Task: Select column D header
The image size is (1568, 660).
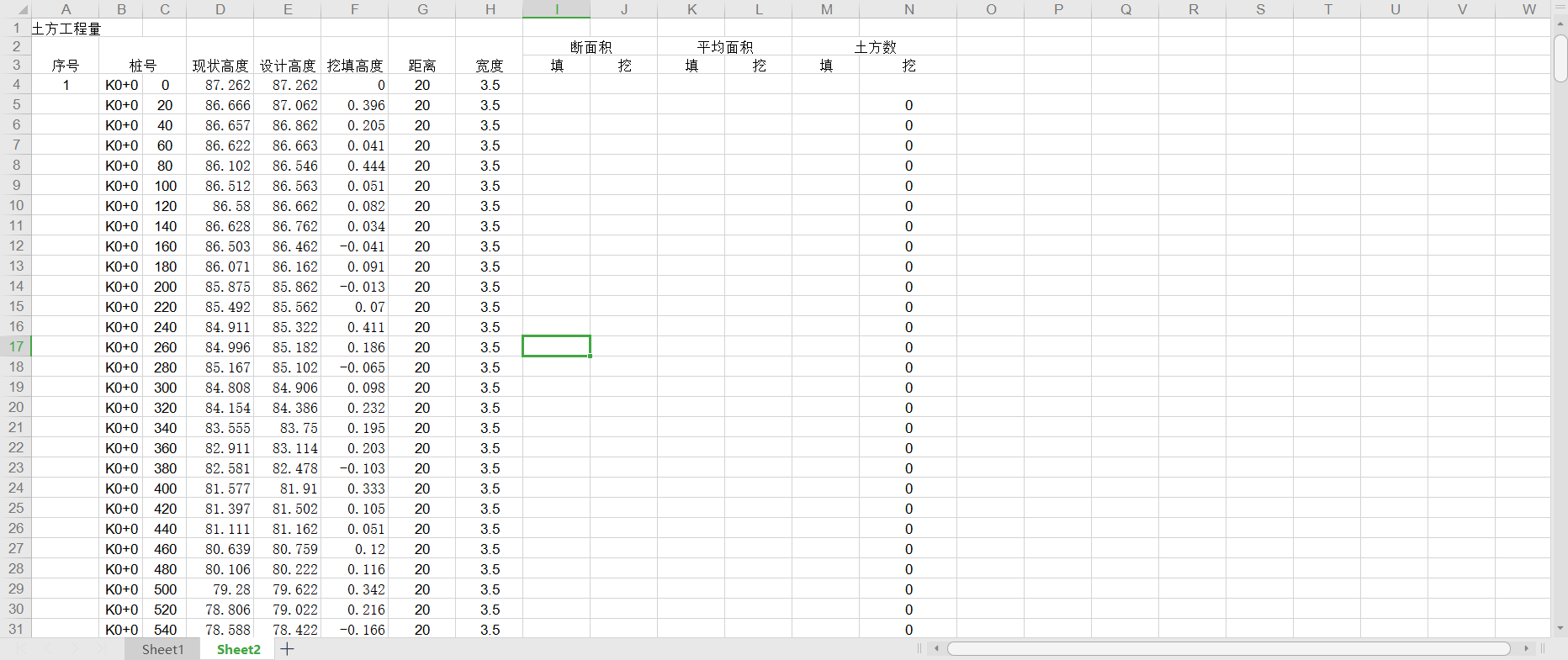Action: pyautogui.click(x=220, y=9)
